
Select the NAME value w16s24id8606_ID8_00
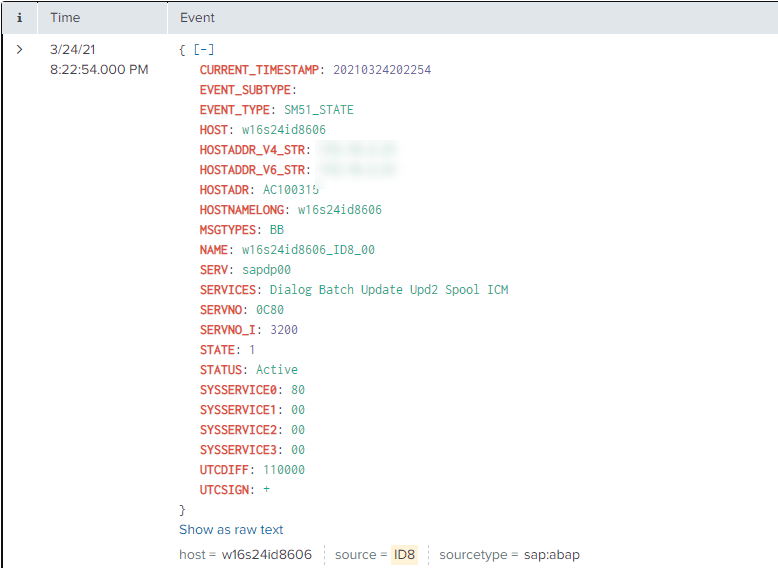309,249
